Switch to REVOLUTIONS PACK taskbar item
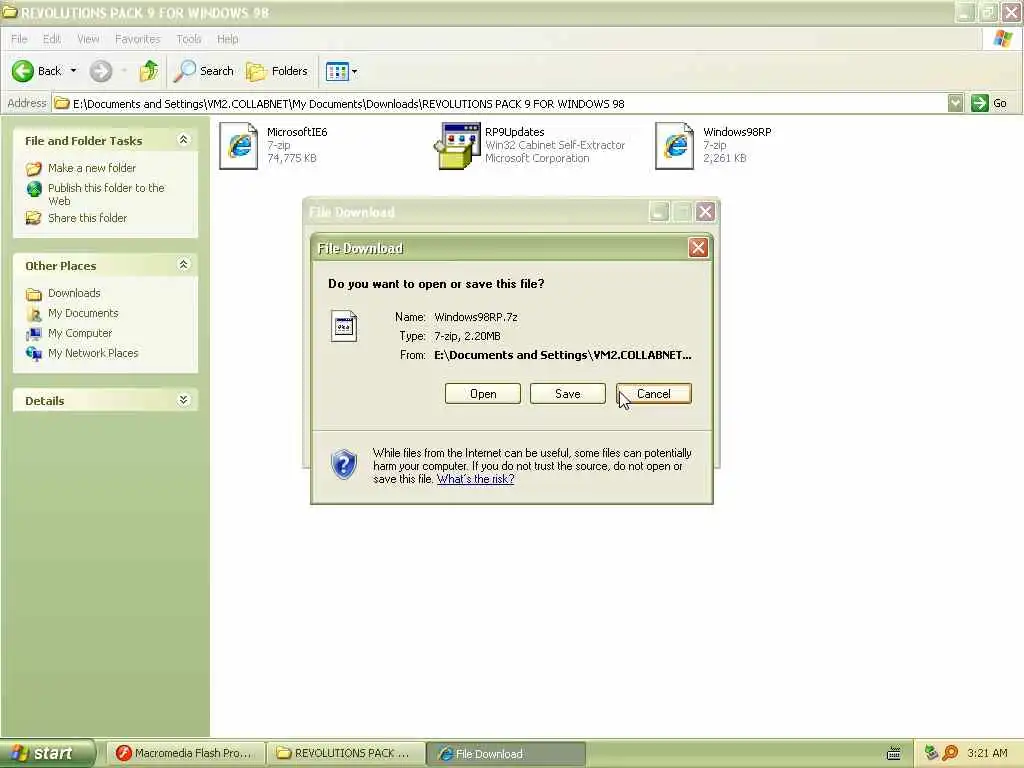 click(x=346, y=754)
